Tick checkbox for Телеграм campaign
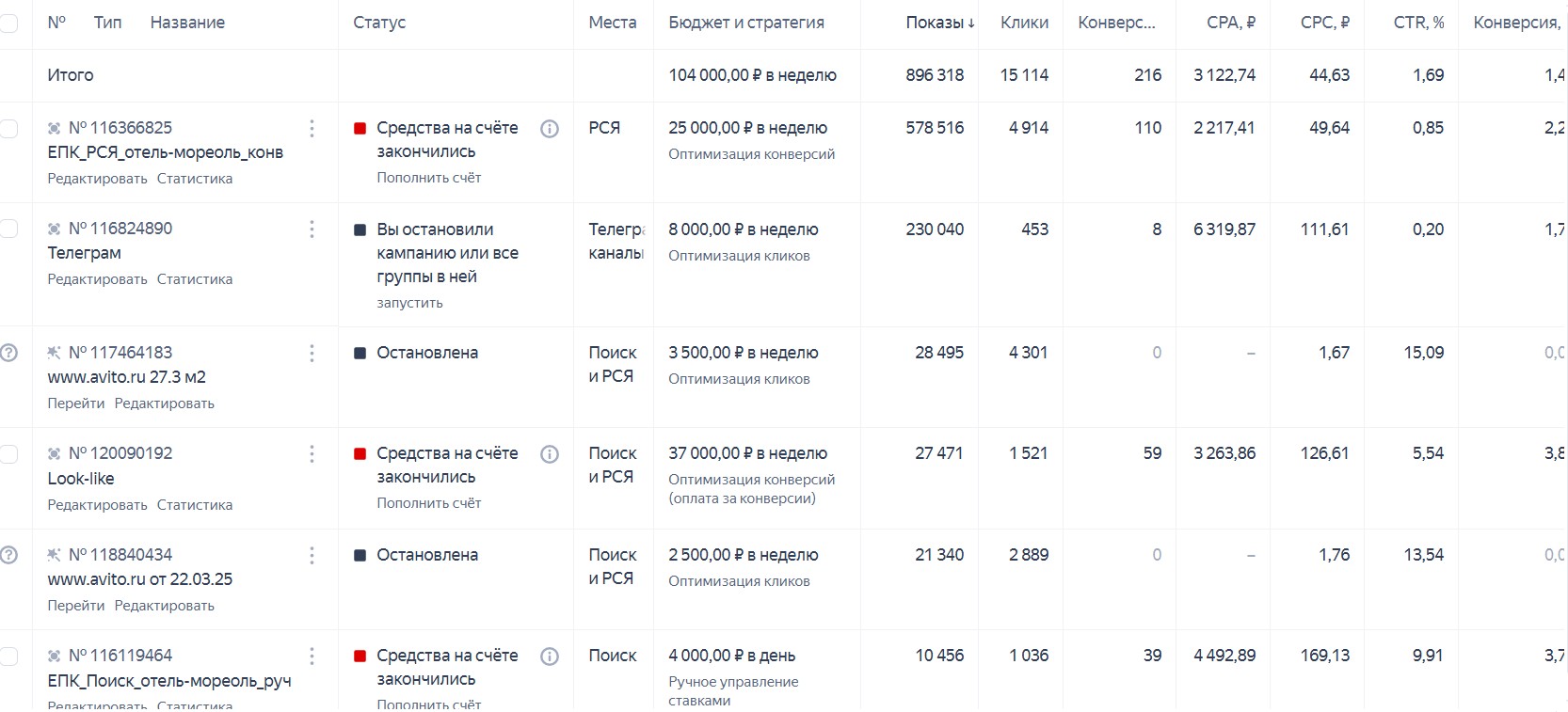Viewport: 1568px width, 712px height. (8, 229)
